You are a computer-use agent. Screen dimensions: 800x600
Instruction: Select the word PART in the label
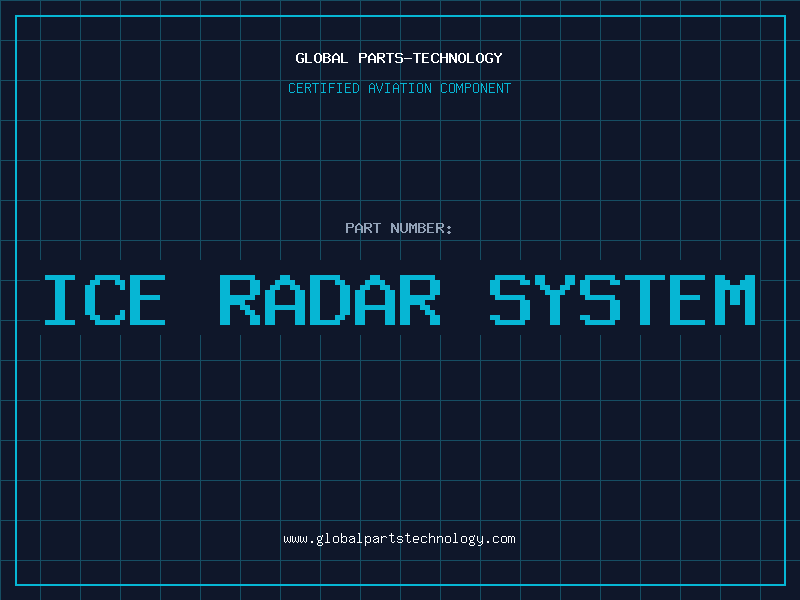click(363, 228)
